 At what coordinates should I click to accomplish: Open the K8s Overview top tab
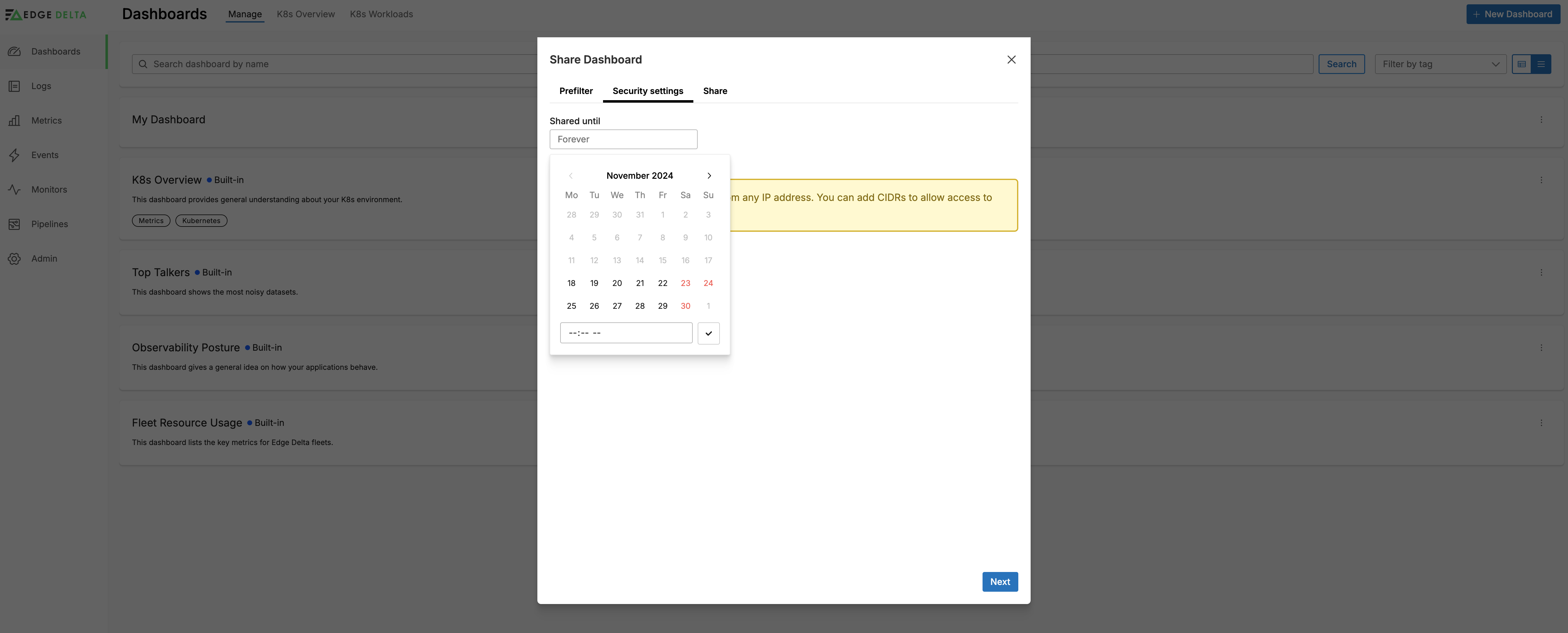click(306, 14)
